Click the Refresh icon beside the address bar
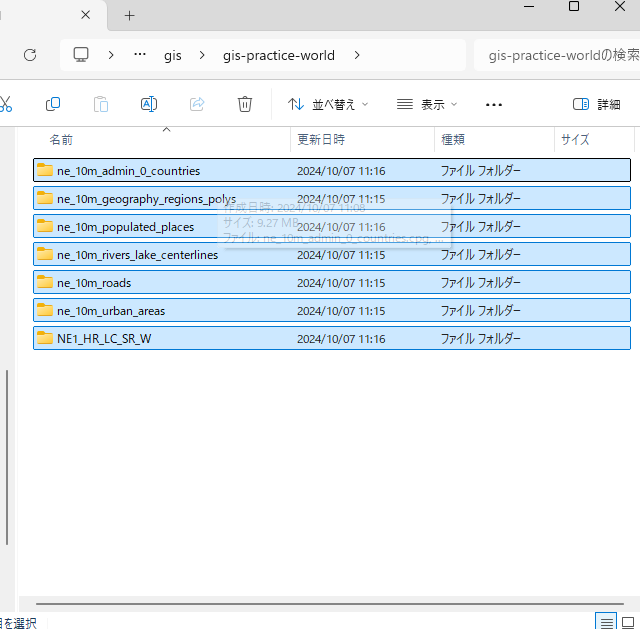This screenshot has height=629, width=640. point(30,55)
